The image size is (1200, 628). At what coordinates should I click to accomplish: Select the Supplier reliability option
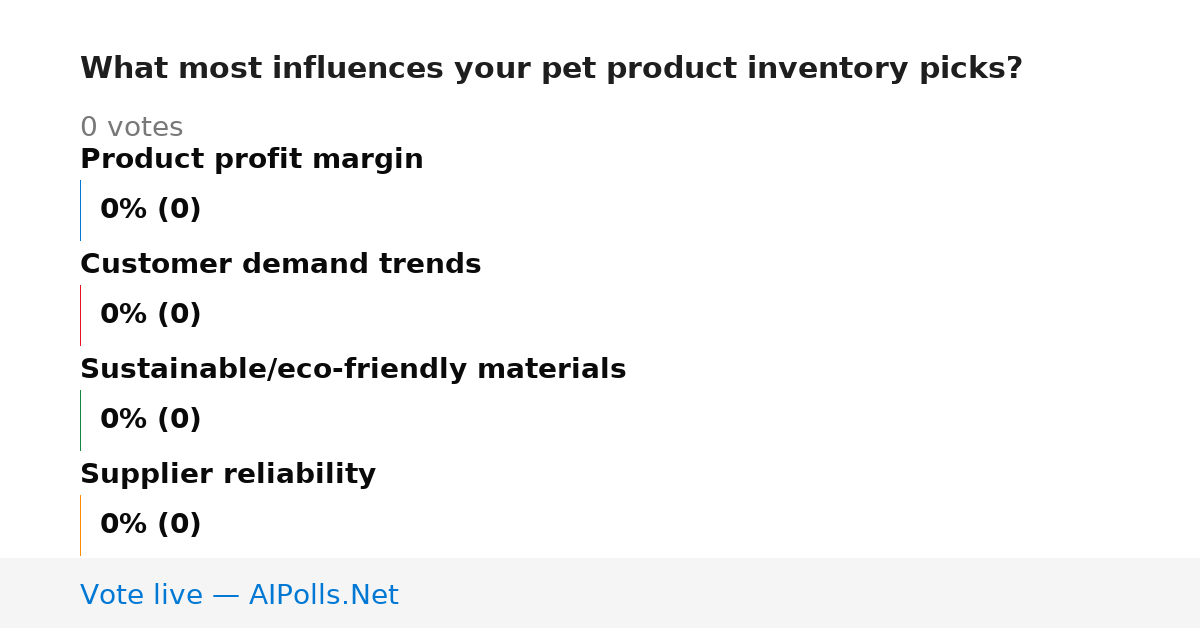tap(228, 474)
